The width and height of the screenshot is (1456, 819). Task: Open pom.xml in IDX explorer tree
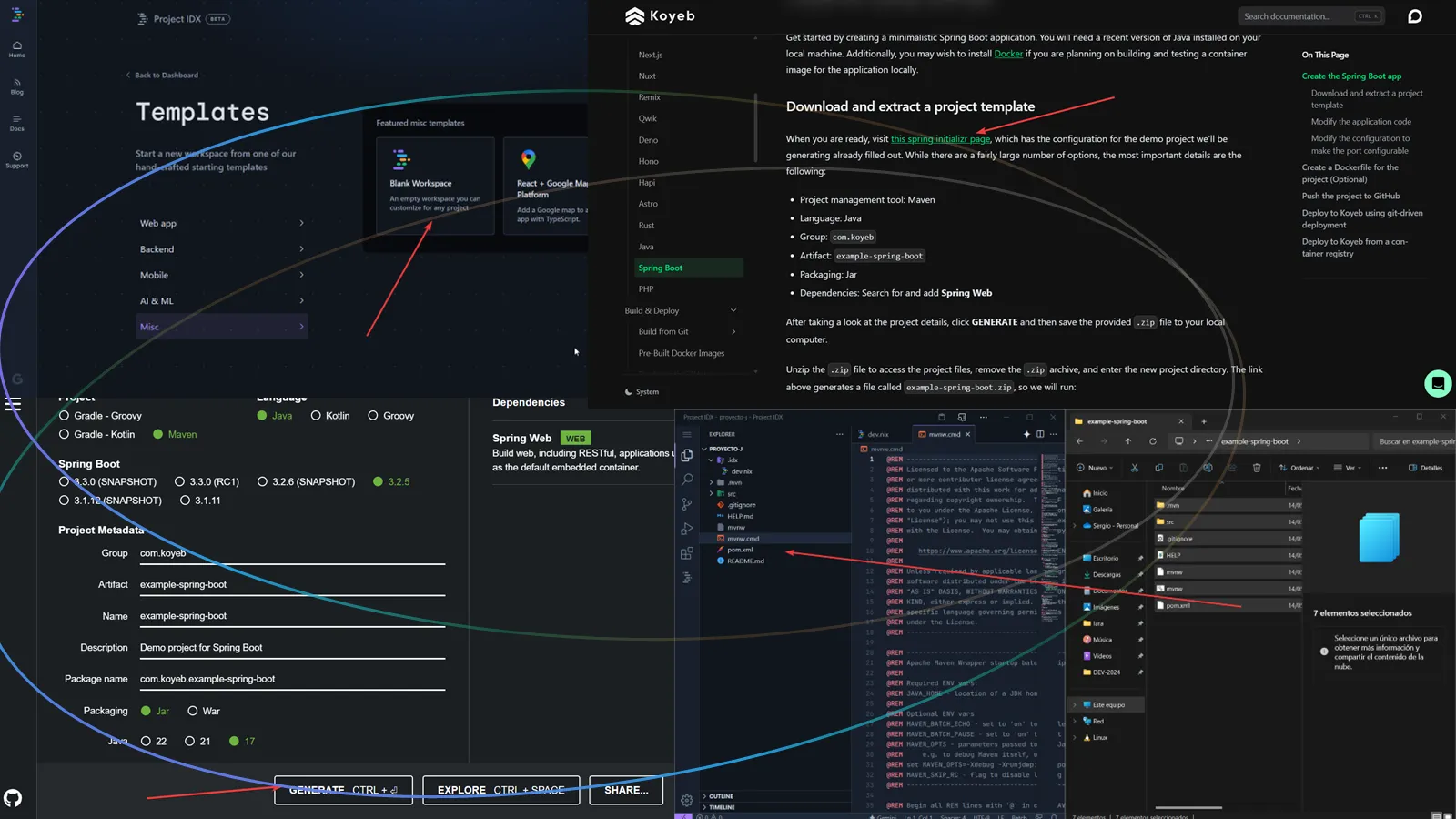tap(740, 550)
